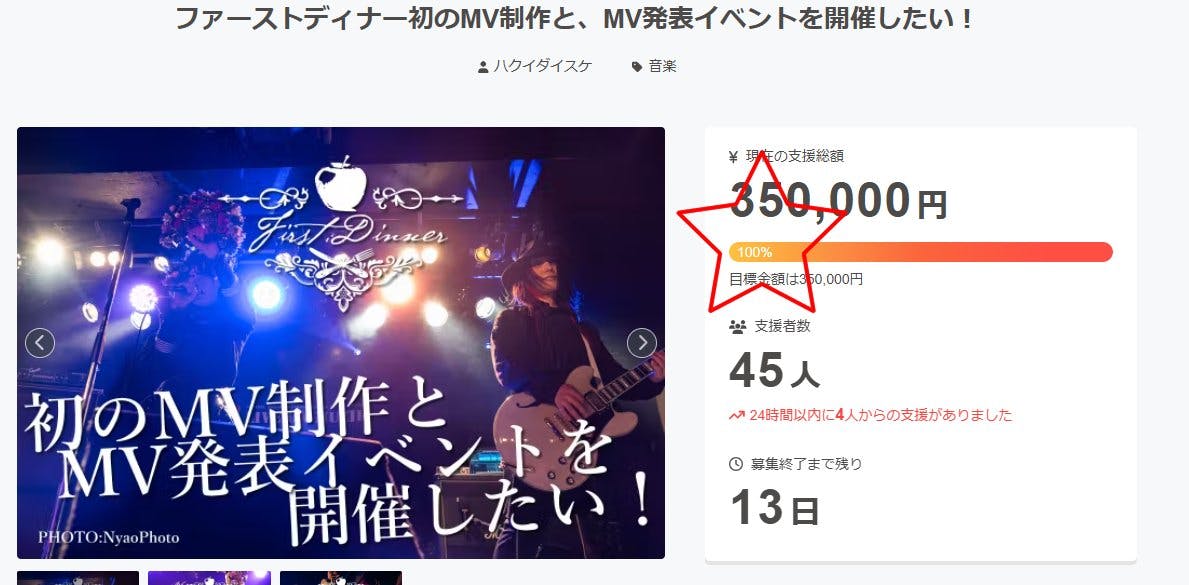Click the 13日 remaining days figure

(774, 508)
